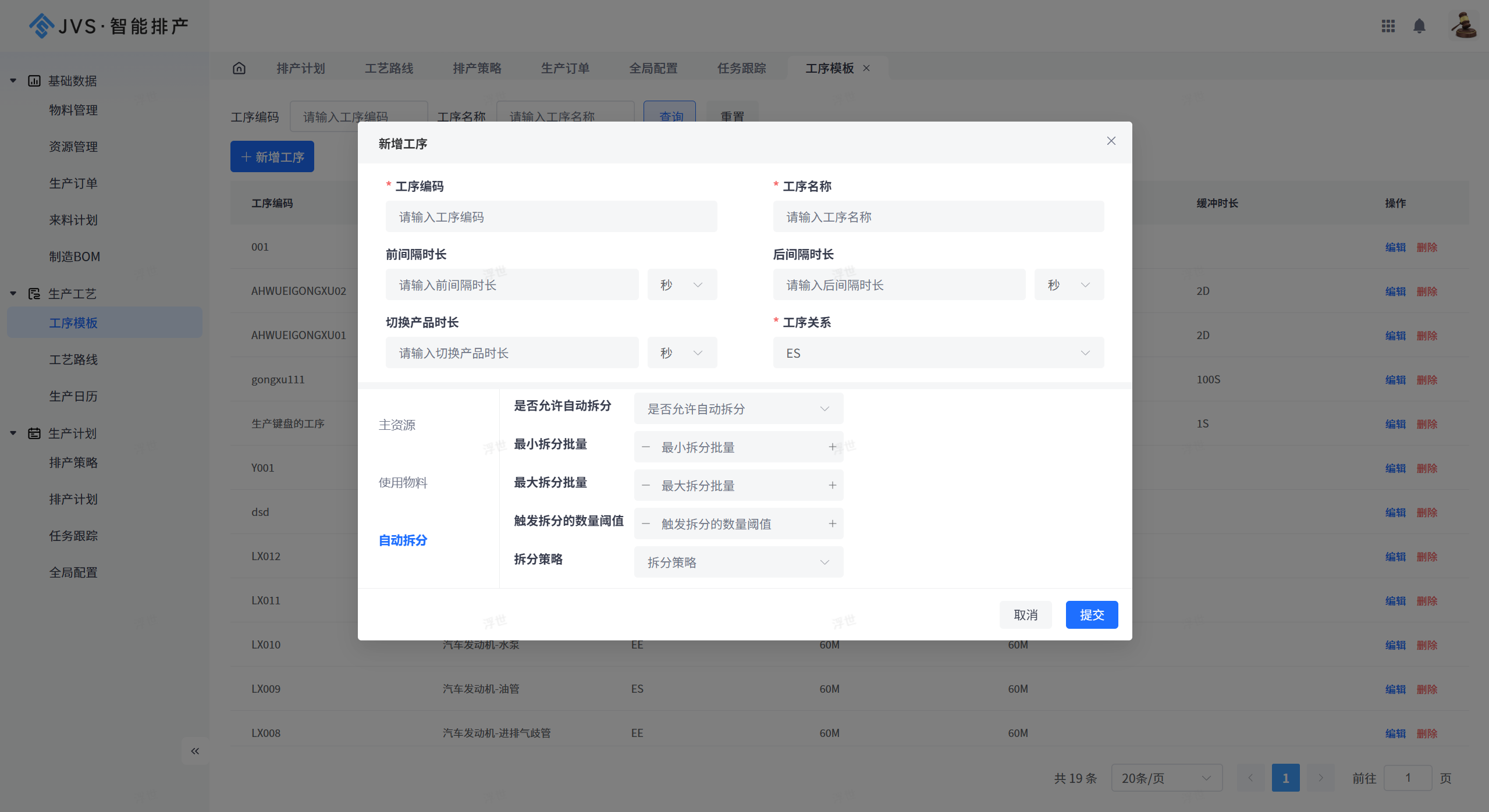Viewport: 1489px width, 812px height.
Task: Increase 最小拆分批量 with plus icon
Action: coord(832,447)
